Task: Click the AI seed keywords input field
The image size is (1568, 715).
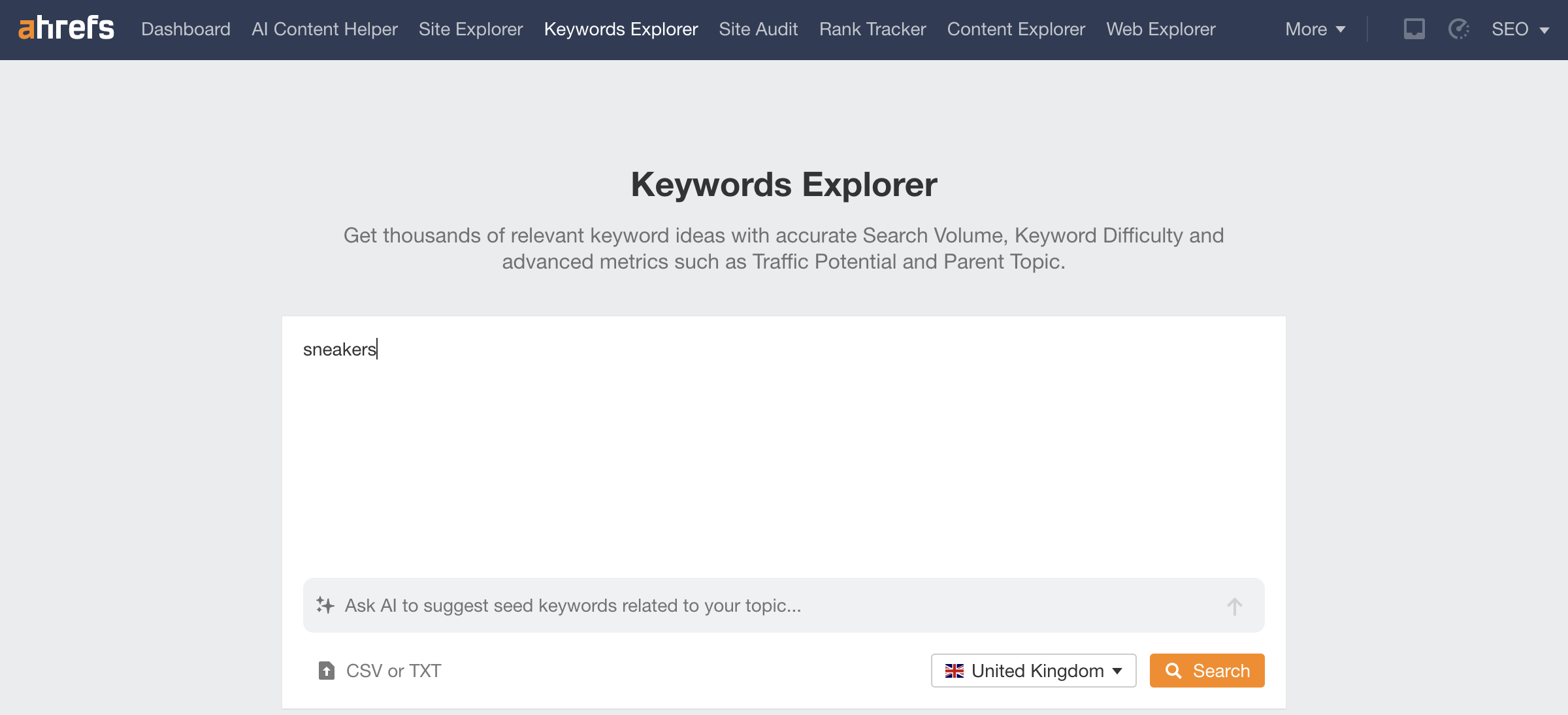Action: pyautogui.click(x=784, y=604)
